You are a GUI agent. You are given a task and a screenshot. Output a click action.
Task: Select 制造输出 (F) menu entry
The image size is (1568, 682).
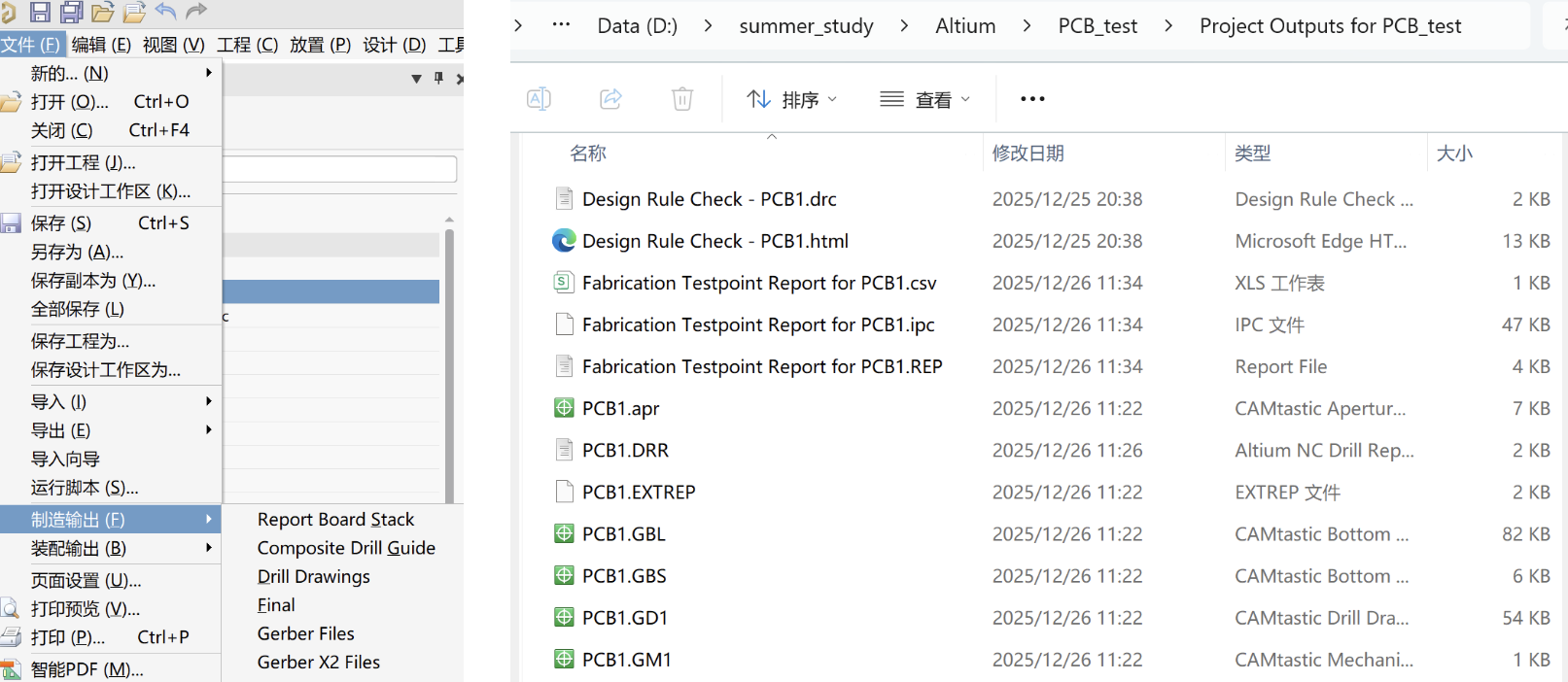(x=111, y=520)
